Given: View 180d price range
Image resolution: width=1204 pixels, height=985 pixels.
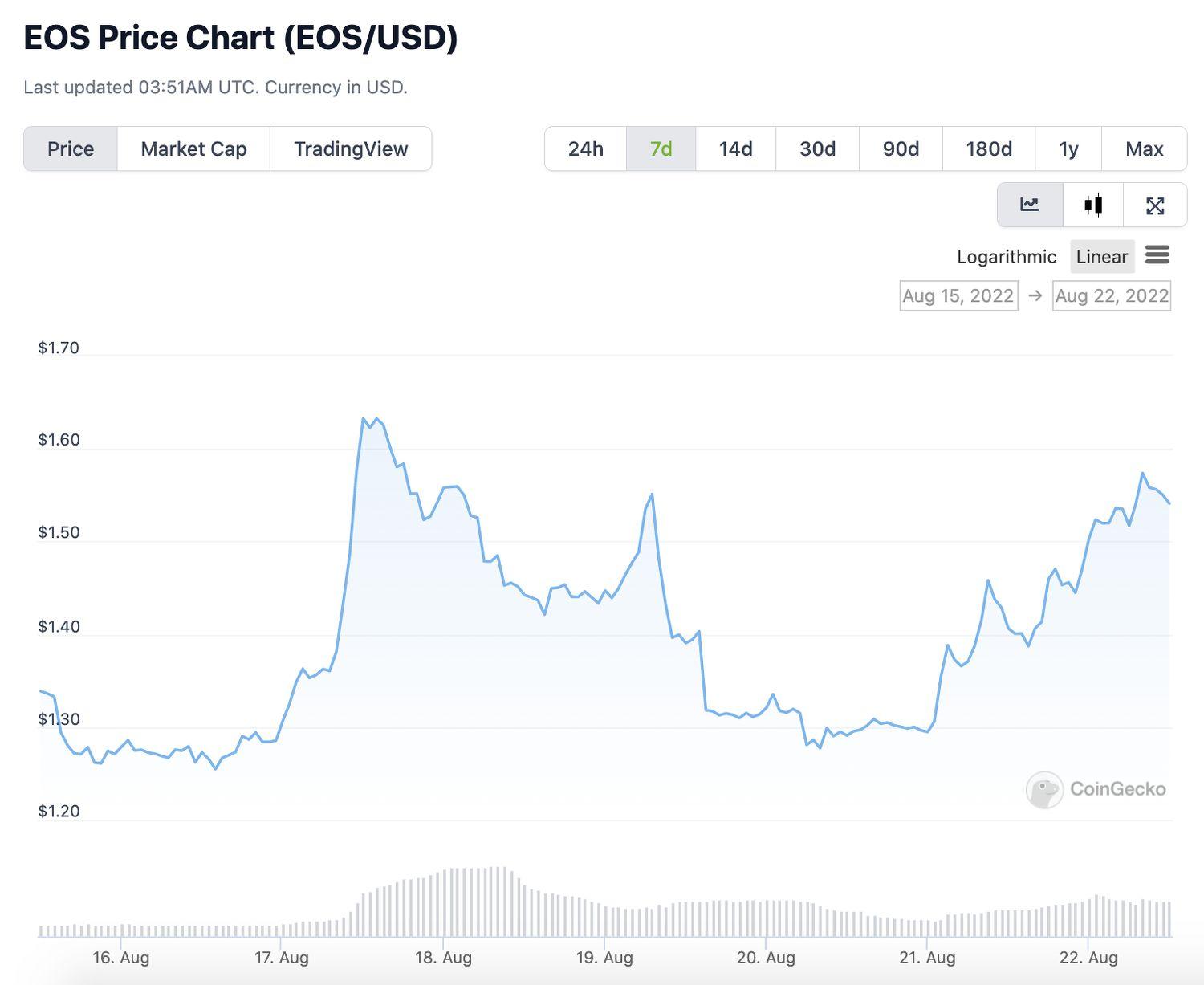Looking at the screenshot, I should (988, 149).
